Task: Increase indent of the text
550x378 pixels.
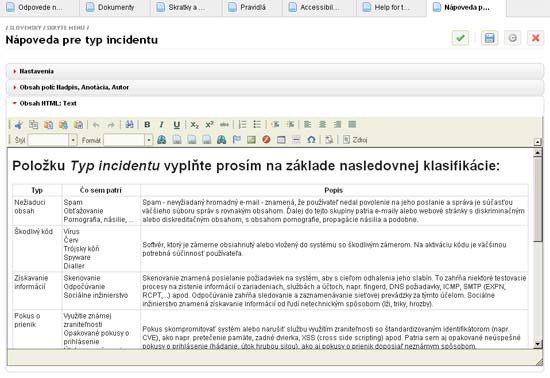Action: tap(290, 124)
